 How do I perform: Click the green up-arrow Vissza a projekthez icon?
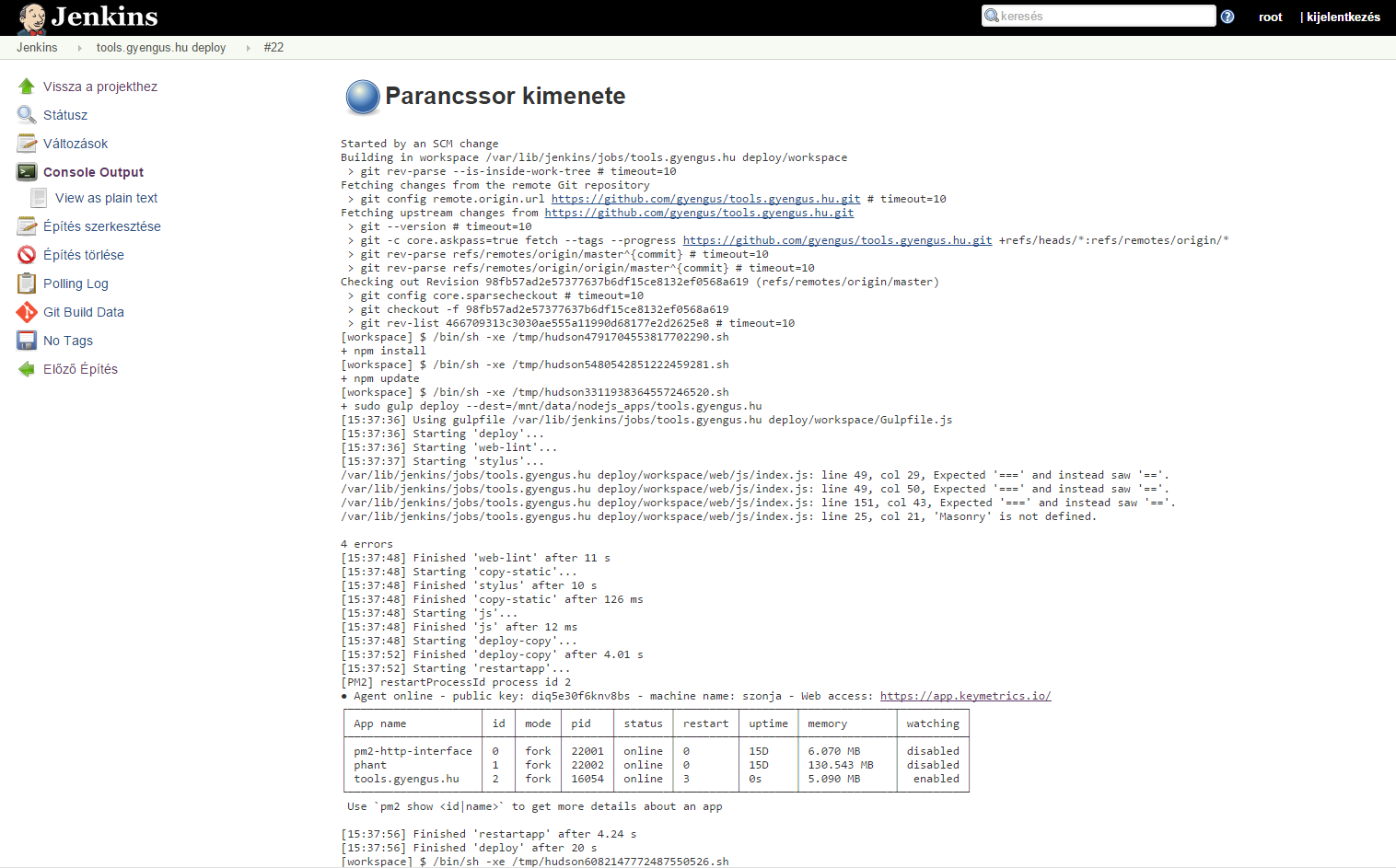coord(27,87)
